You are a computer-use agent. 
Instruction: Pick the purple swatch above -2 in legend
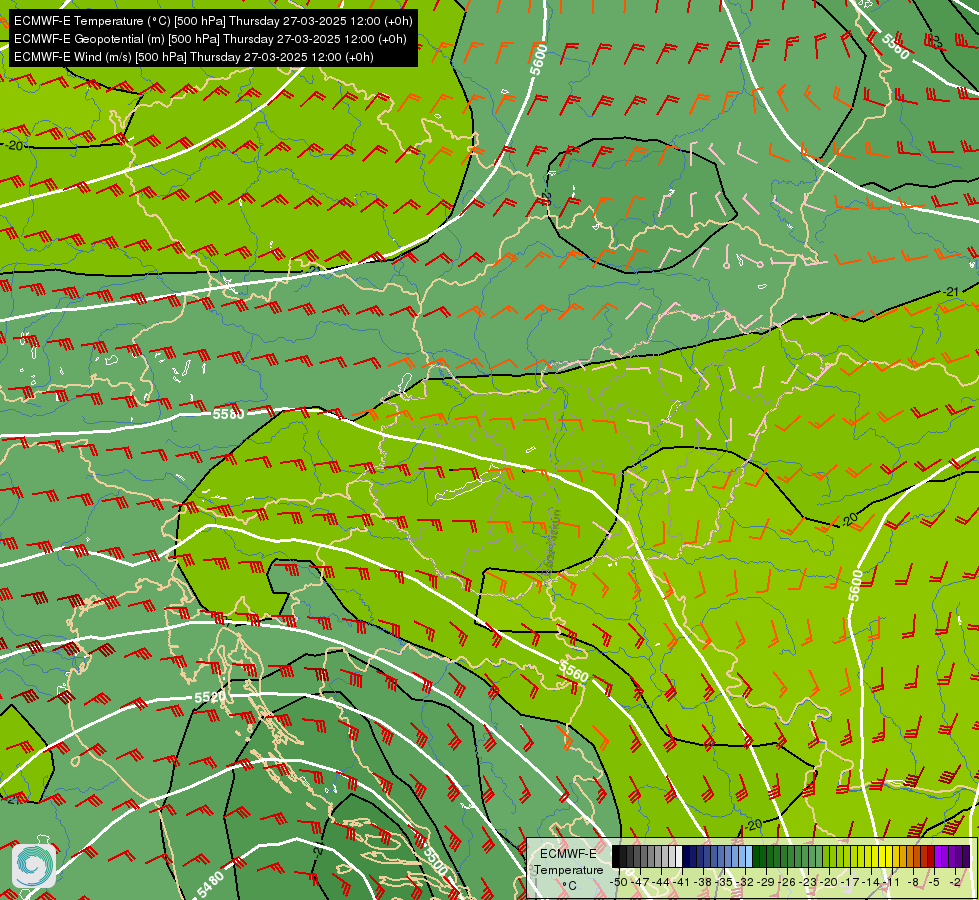coord(952,856)
